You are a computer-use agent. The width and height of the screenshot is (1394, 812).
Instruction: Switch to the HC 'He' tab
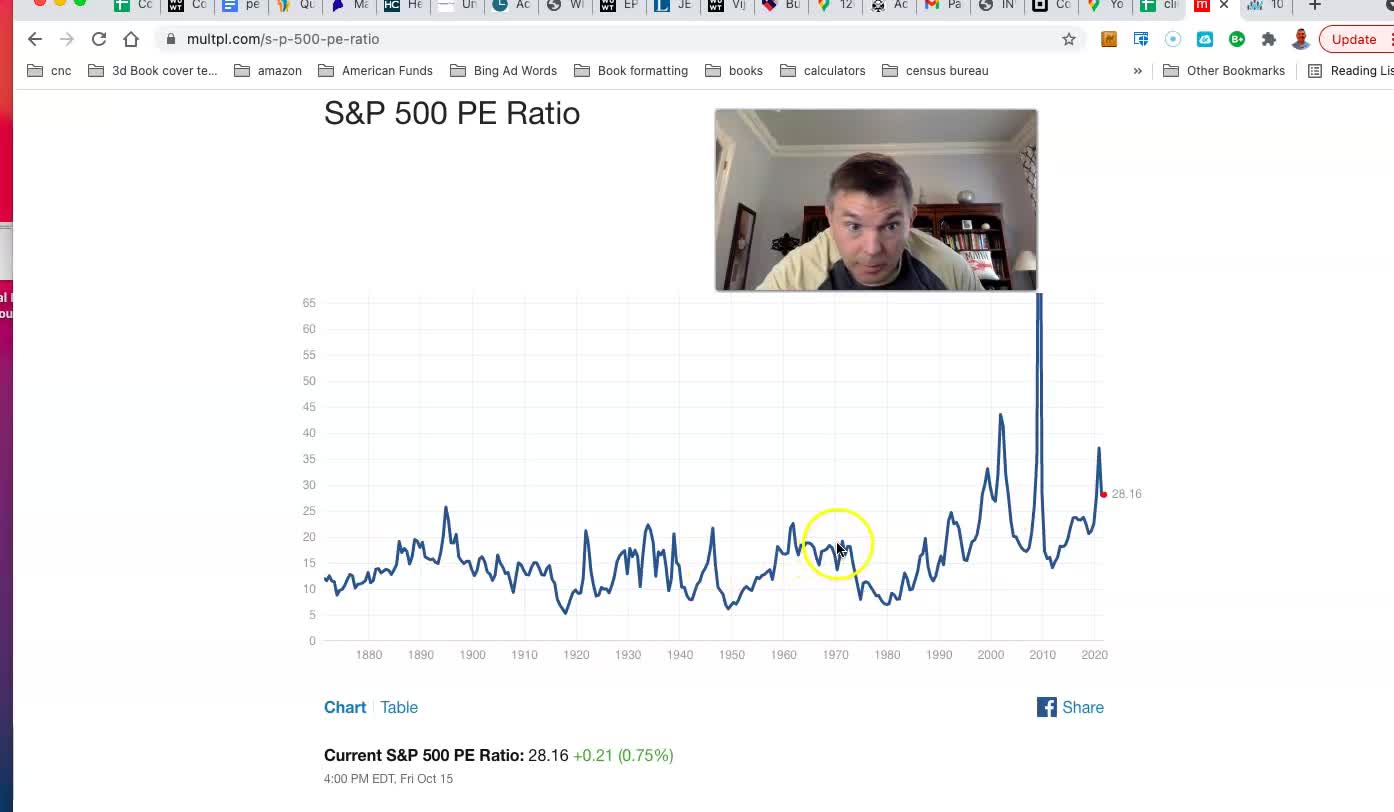403,5
